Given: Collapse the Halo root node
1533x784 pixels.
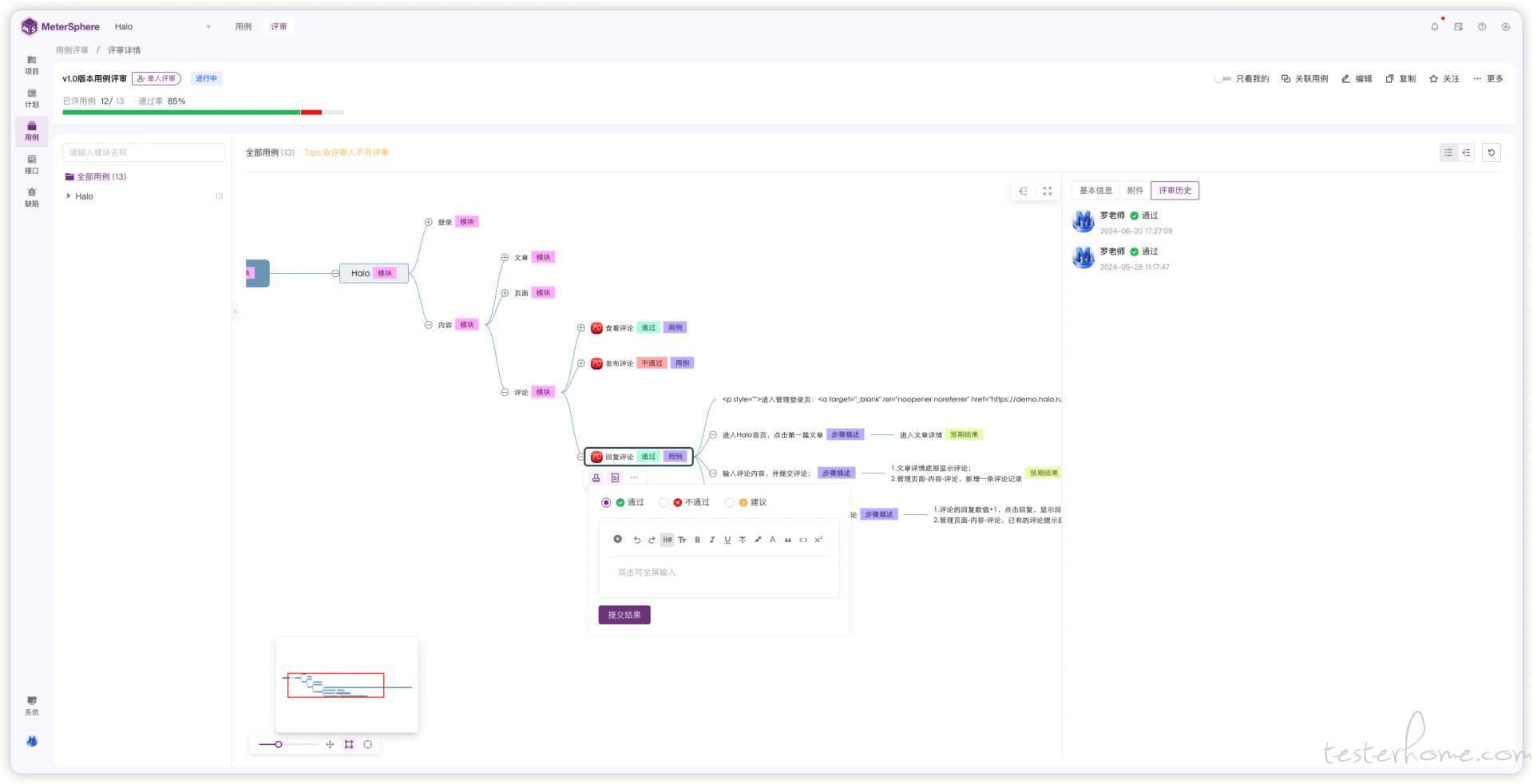Looking at the screenshot, I should point(335,273).
